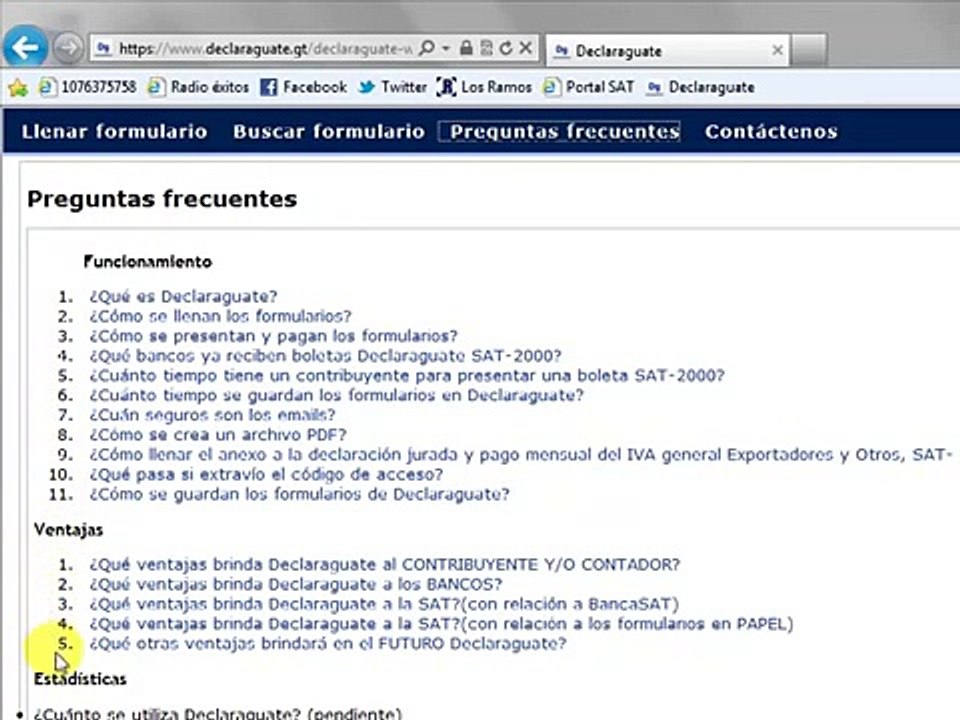Click the security lock icon
This screenshot has width=960, height=720.
(x=466, y=48)
